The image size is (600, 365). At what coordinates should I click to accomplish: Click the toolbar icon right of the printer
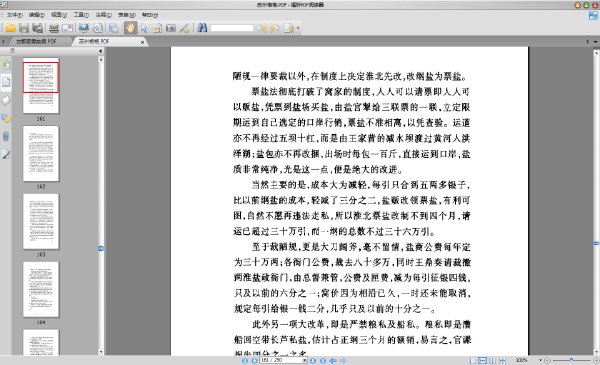(x=67, y=28)
